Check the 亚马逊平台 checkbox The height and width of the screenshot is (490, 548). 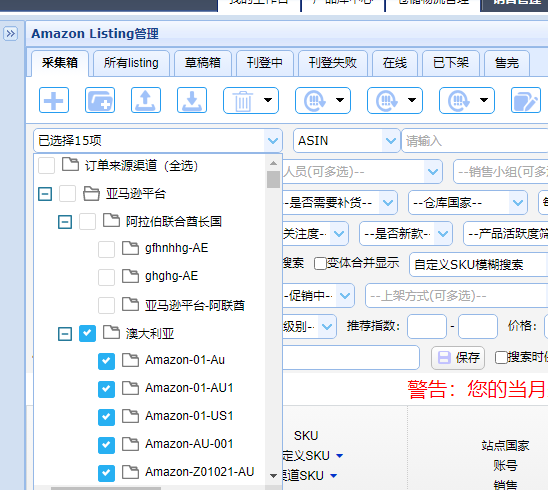pos(67,194)
